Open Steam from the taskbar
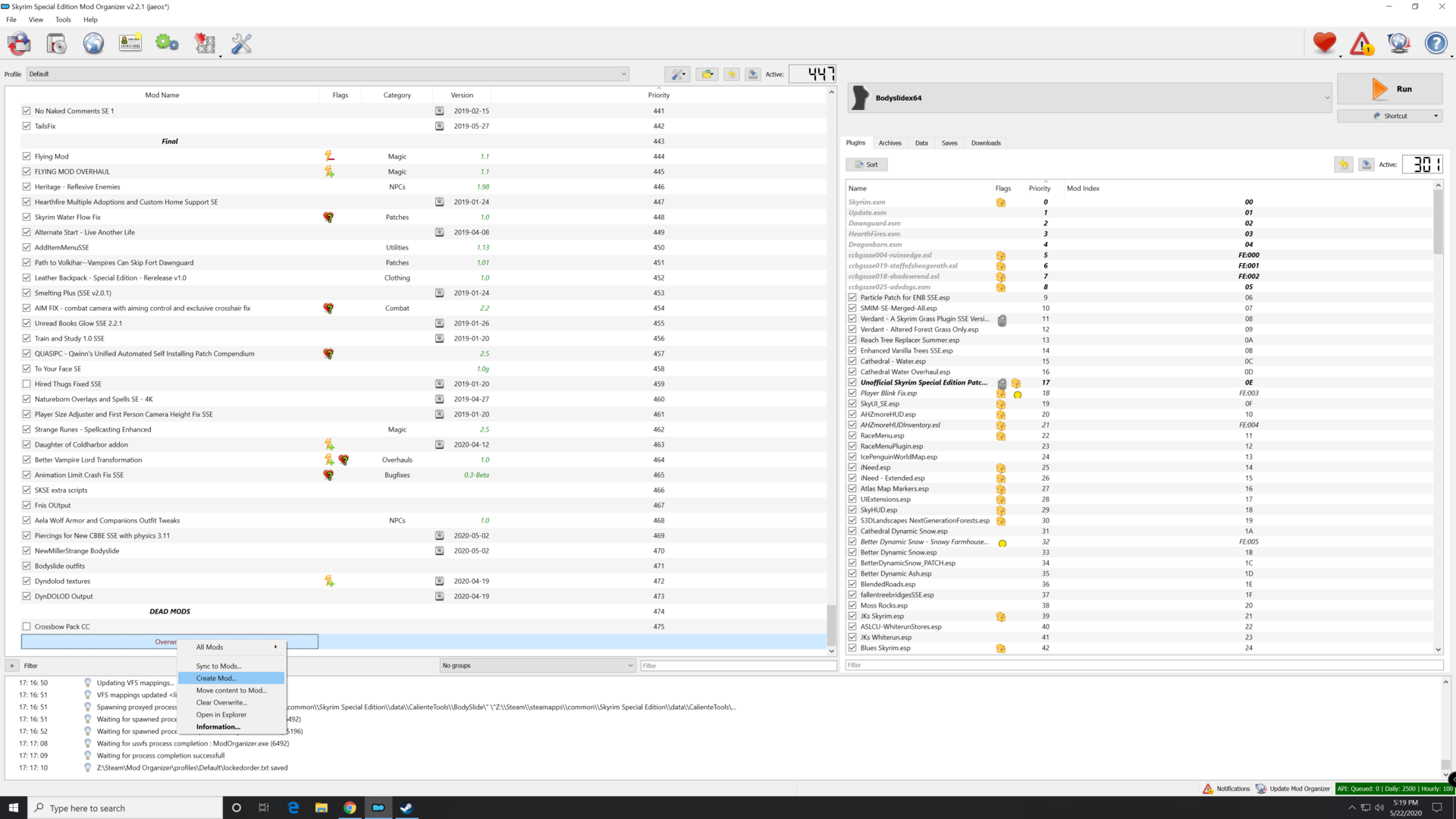The width and height of the screenshot is (1456, 819). point(406,808)
